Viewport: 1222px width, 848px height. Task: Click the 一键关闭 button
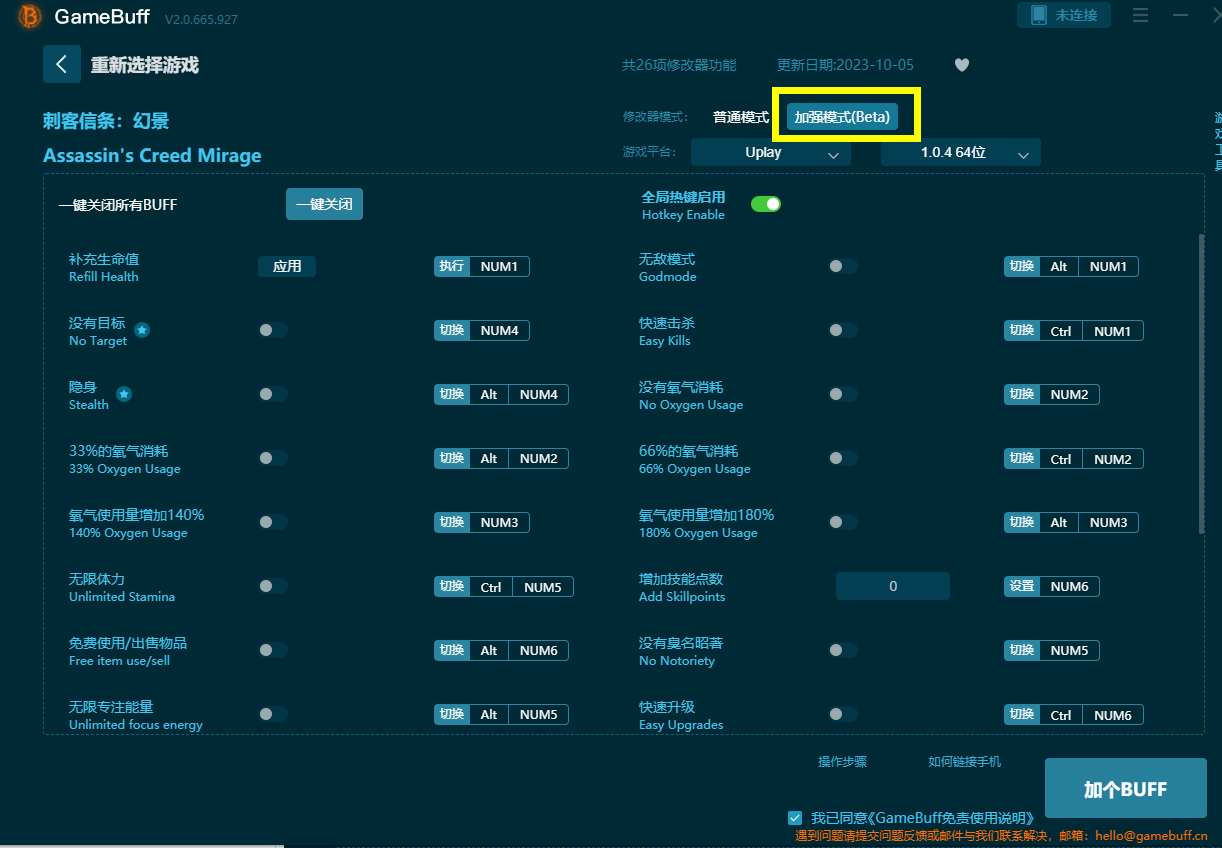[x=324, y=204]
